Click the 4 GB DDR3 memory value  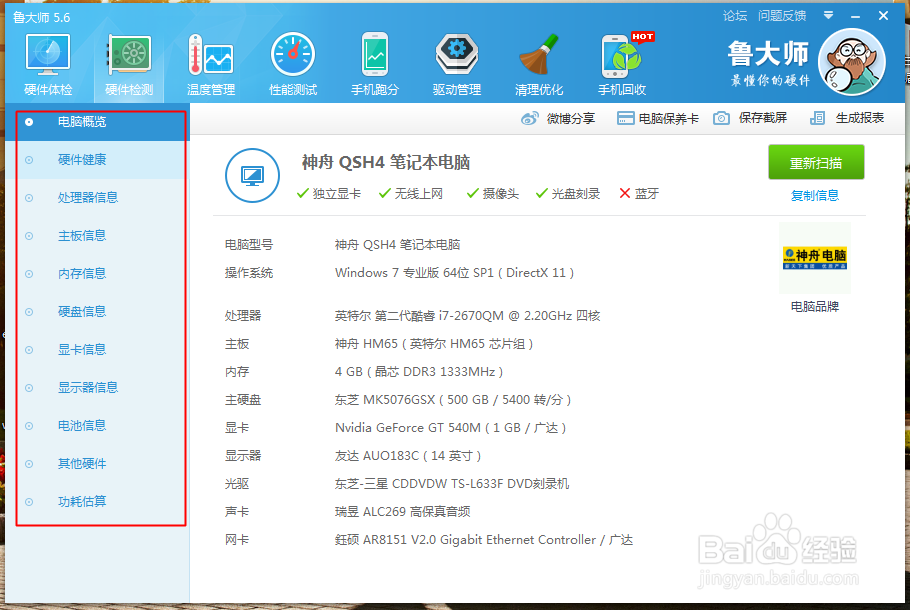[418, 372]
